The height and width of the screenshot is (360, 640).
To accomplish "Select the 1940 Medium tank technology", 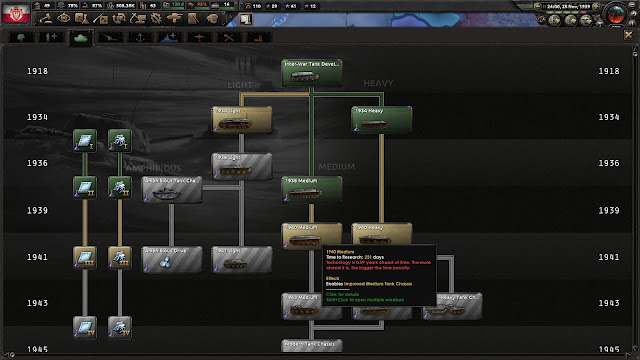I will tap(312, 236).
